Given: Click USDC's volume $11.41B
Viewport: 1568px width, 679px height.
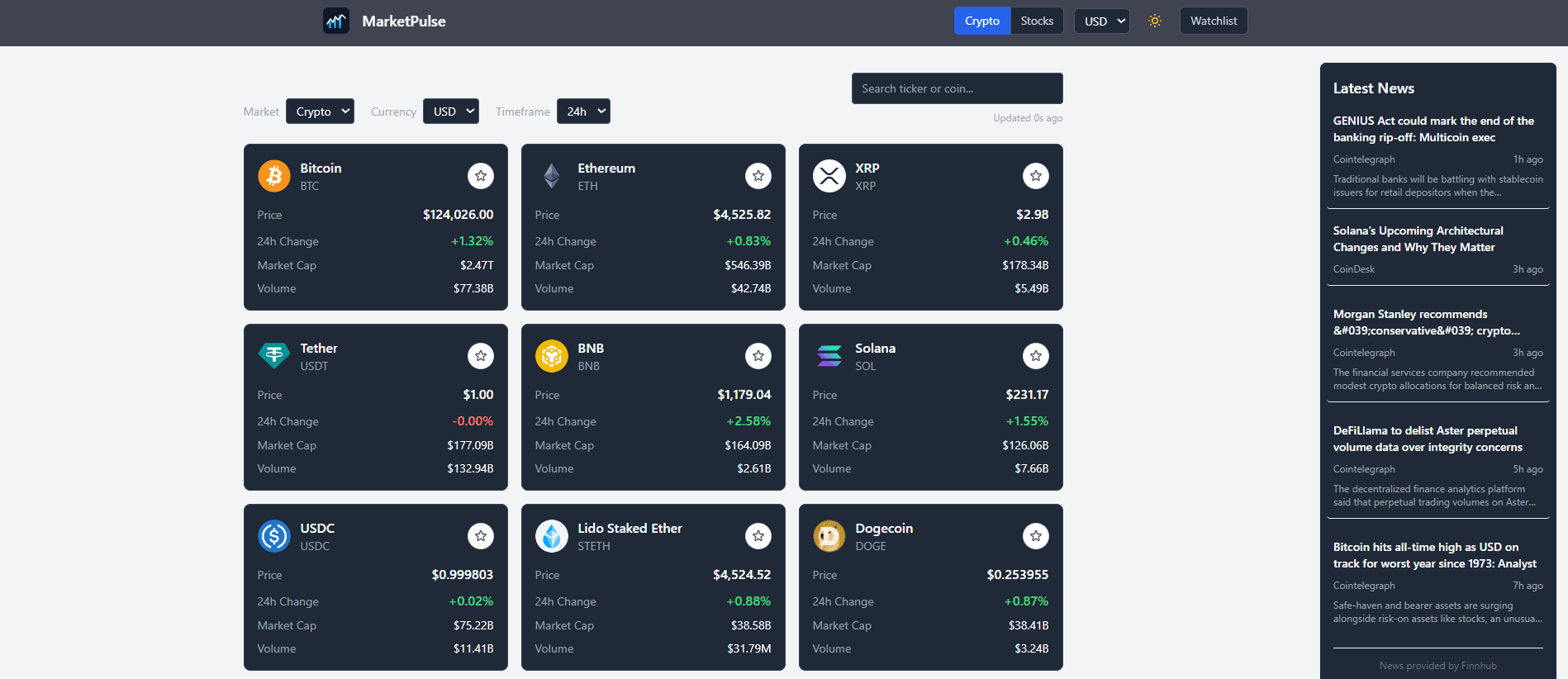Looking at the screenshot, I should tap(473, 648).
